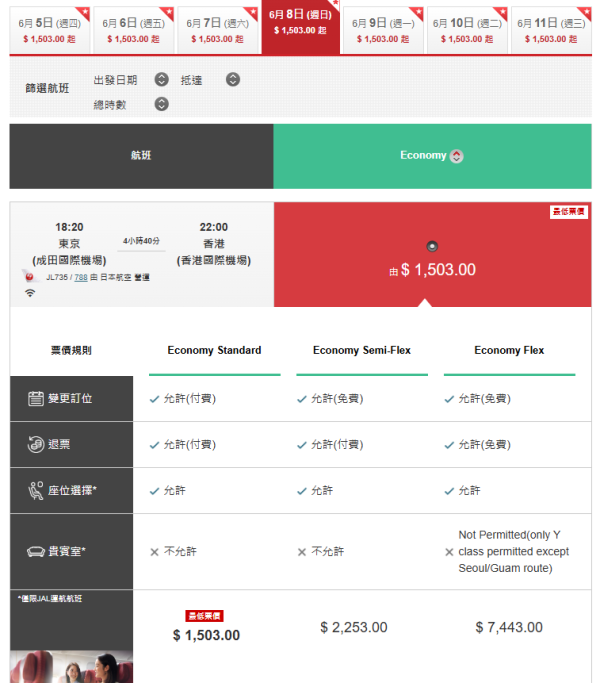Click the Japan Airlines crane logo

point(29,277)
